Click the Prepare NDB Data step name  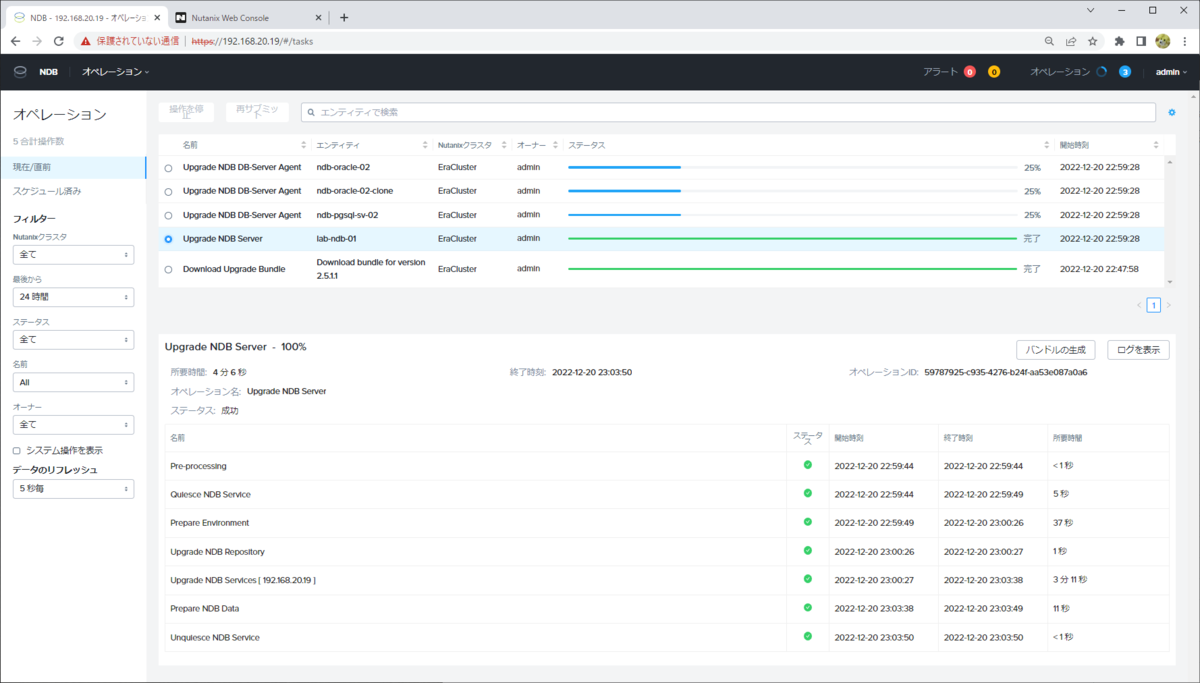click(204, 608)
